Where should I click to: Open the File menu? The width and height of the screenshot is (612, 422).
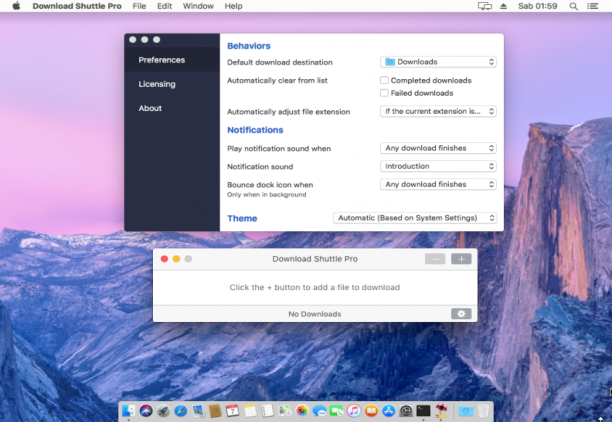[x=139, y=6]
